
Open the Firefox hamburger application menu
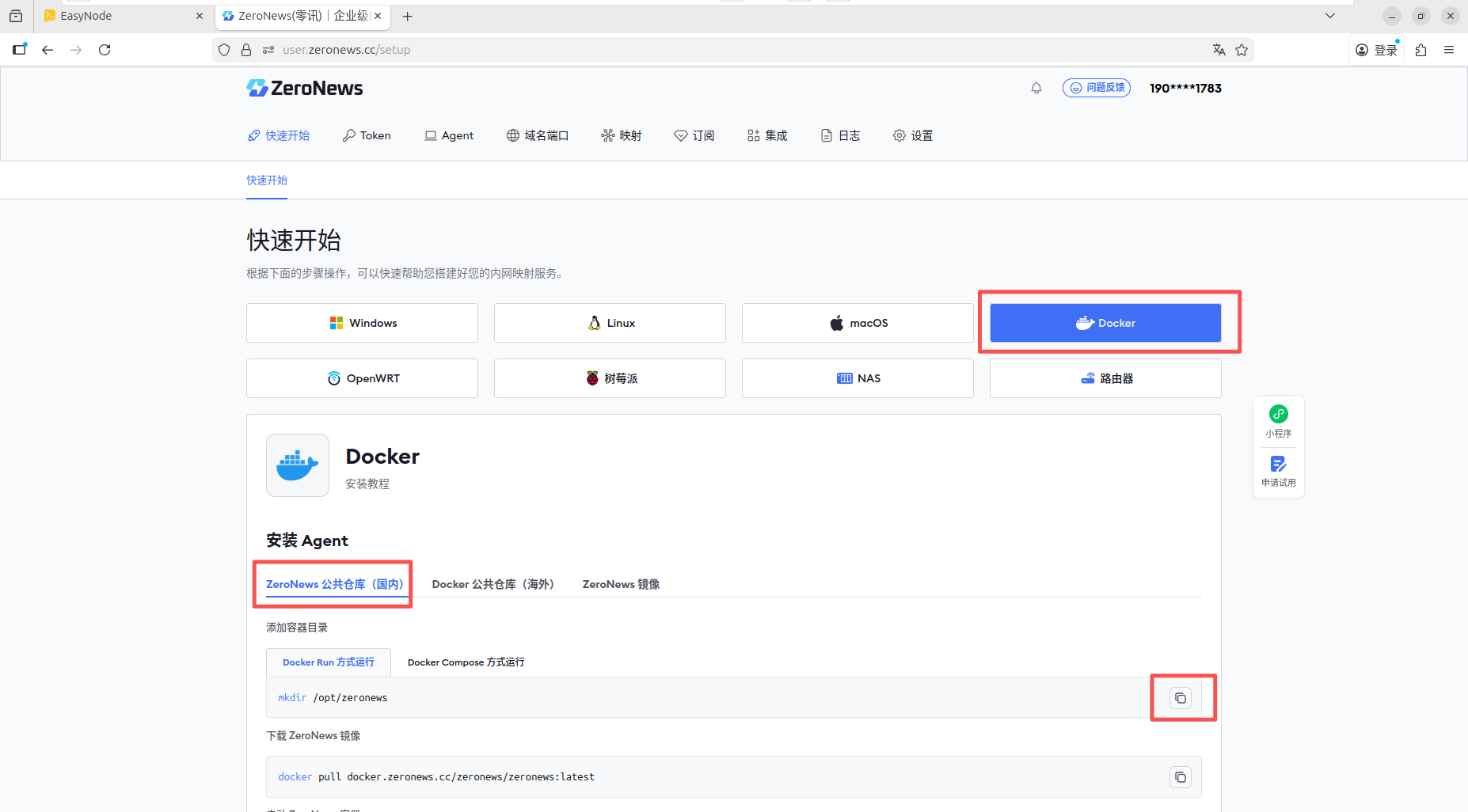1449,50
